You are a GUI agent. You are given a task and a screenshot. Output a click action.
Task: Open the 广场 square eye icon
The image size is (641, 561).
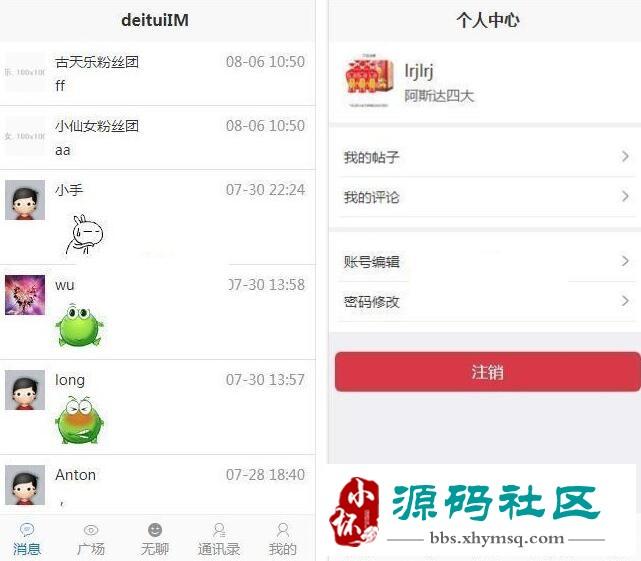91,530
